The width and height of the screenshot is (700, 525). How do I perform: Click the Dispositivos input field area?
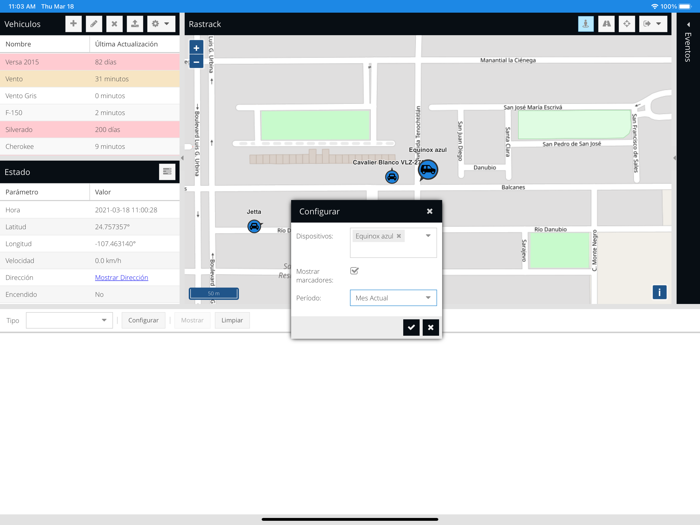[393, 243]
